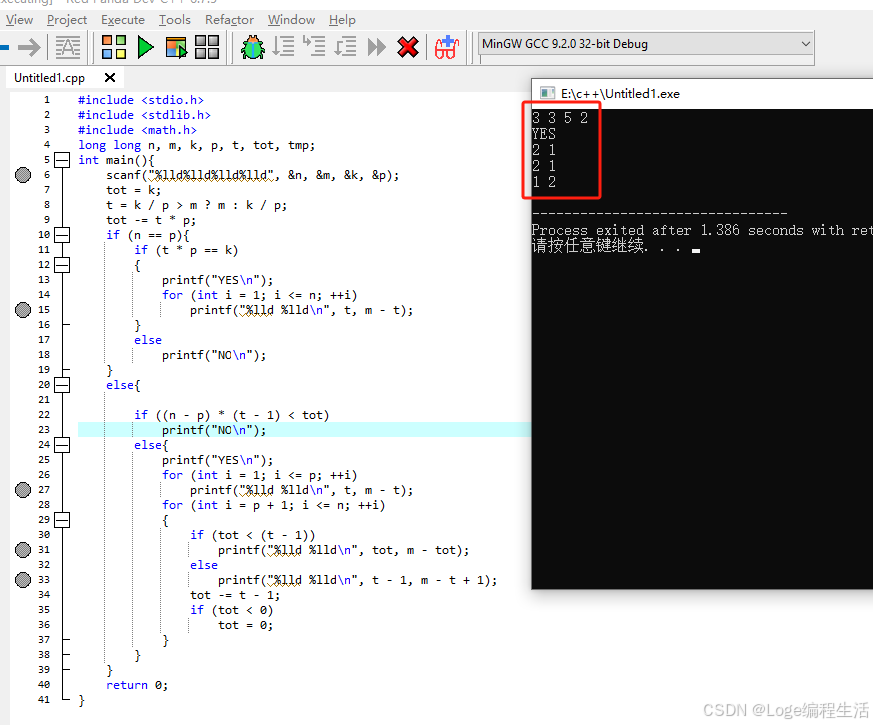This screenshot has height=725, width=873.
Task: Click the 'tot = 0;' line
Action: [246, 626]
